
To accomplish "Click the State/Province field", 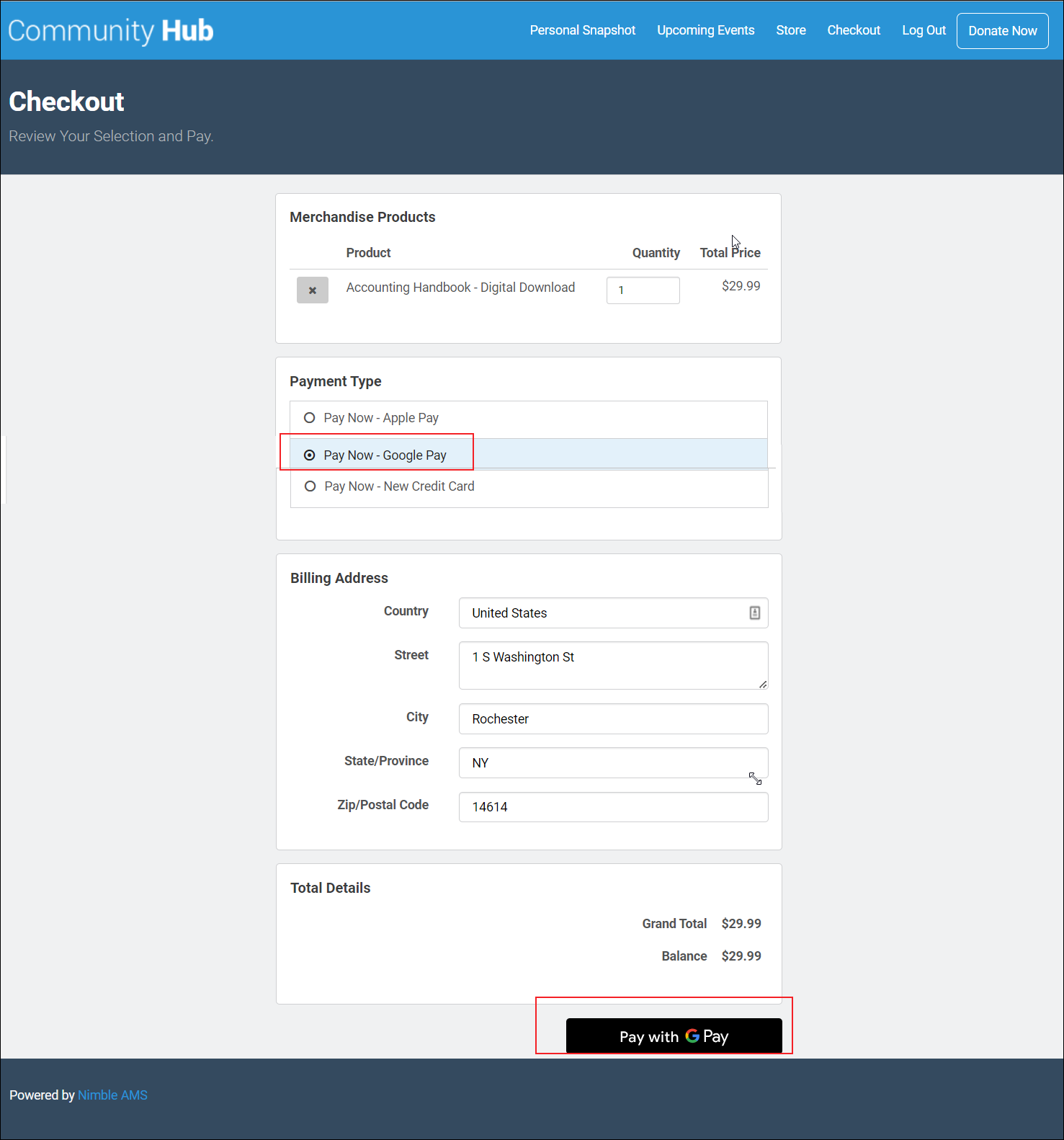I will point(613,763).
